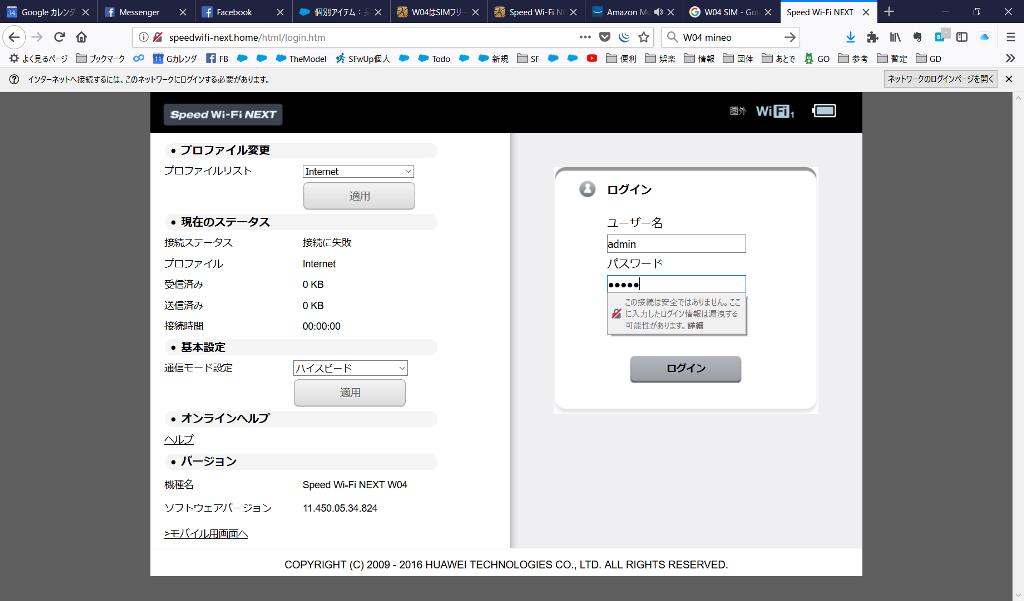Viewport: 1024px width, 601px height.
Task: Open the 便利 bookmarks folder
Action: (621, 58)
